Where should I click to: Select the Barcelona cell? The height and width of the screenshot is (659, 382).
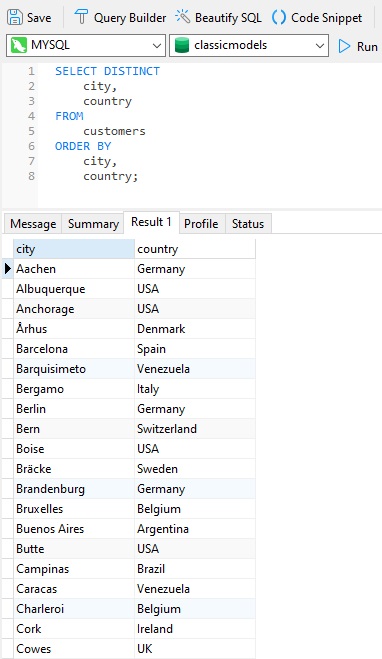74,349
